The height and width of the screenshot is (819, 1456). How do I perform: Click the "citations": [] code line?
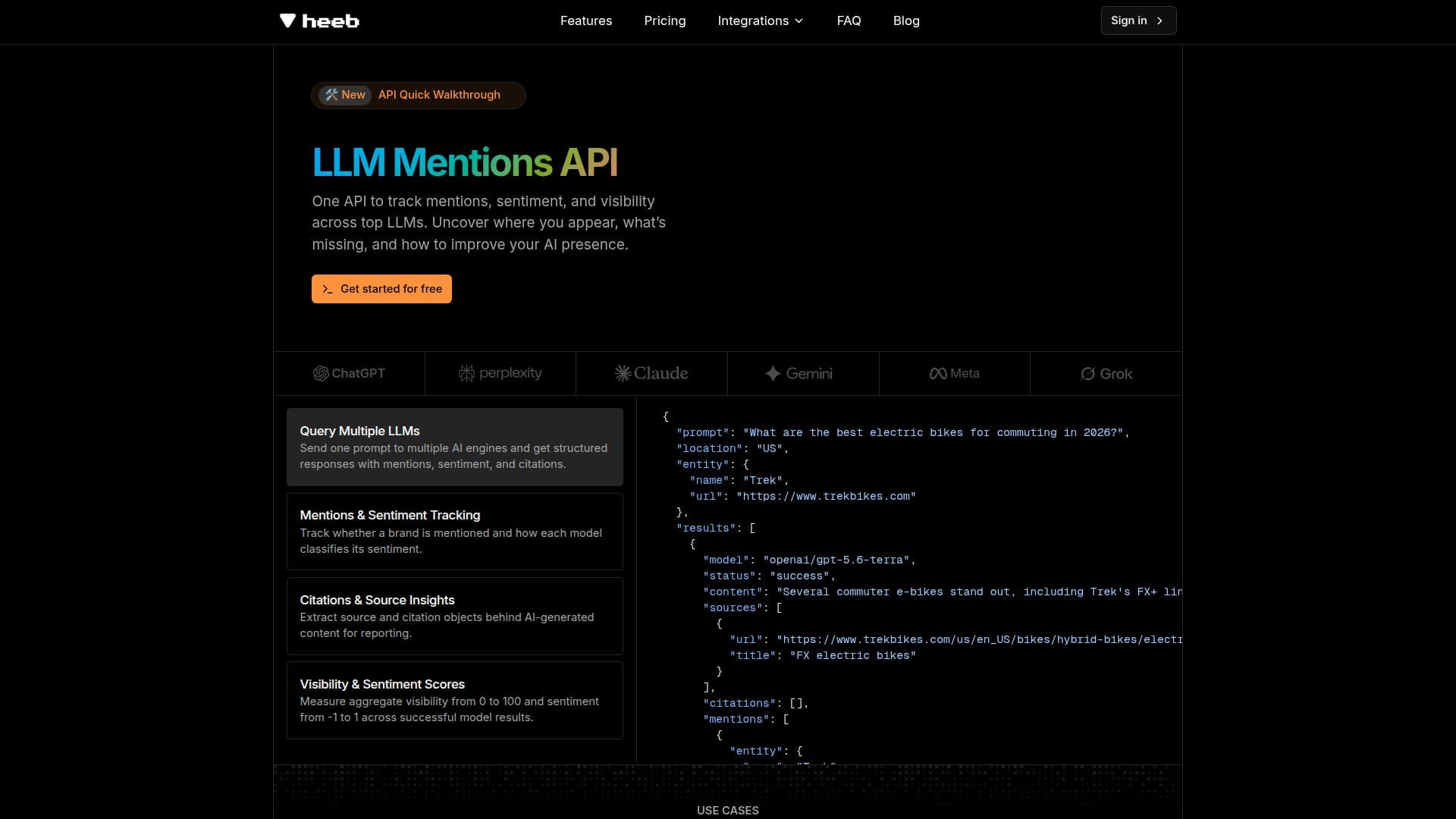click(756, 703)
